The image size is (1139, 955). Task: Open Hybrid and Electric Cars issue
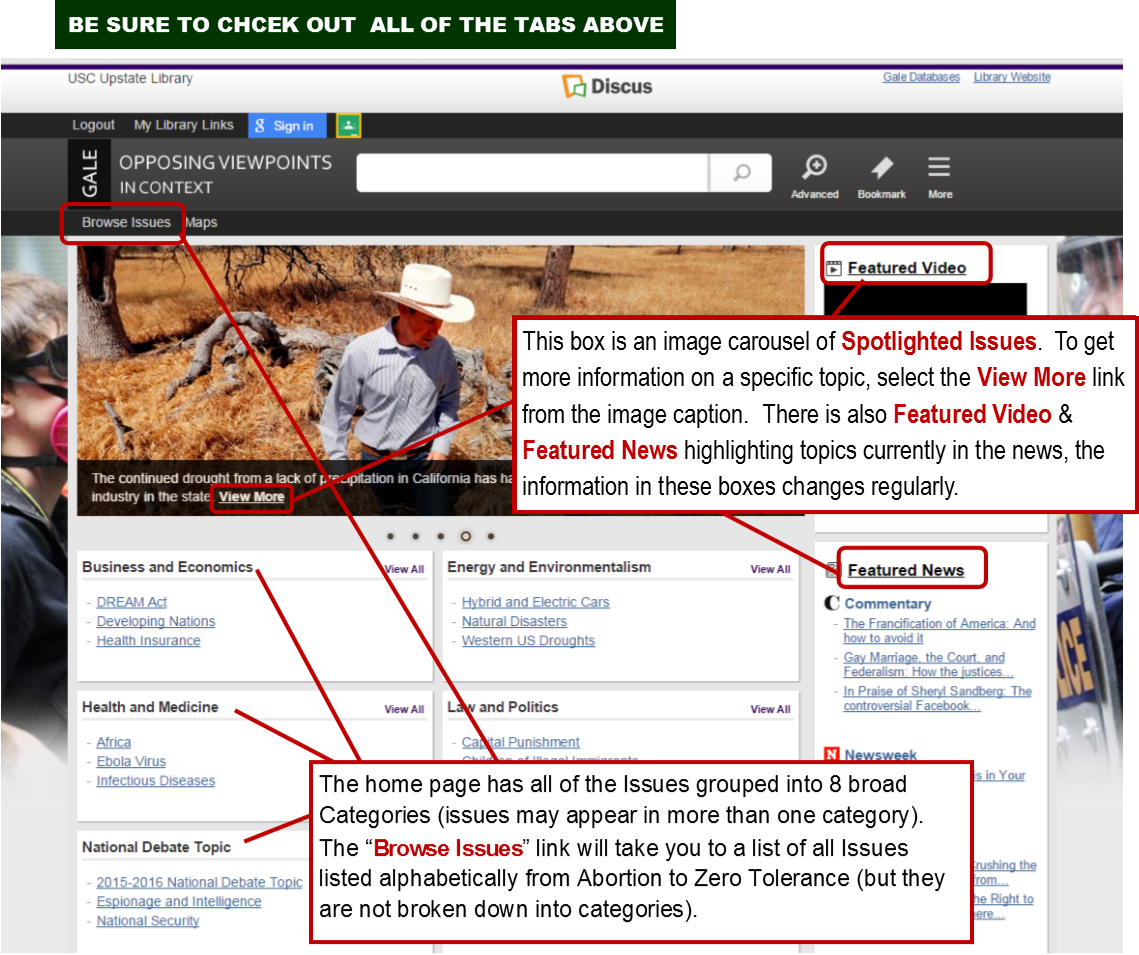[x=535, y=602]
